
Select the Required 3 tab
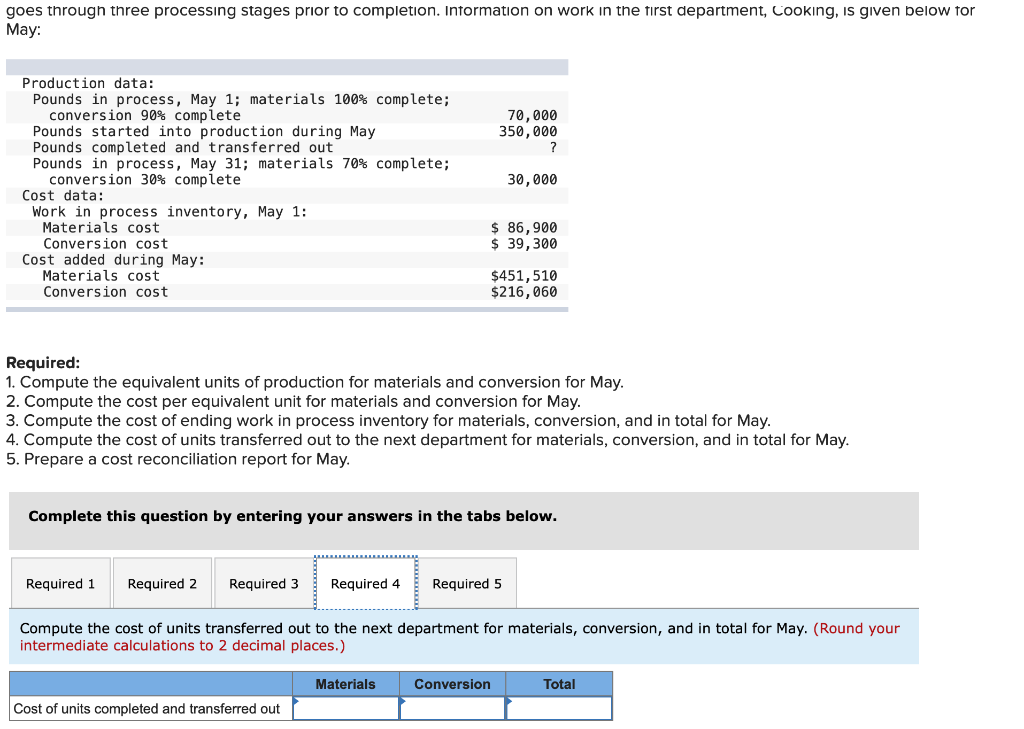(x=263, y=583)
